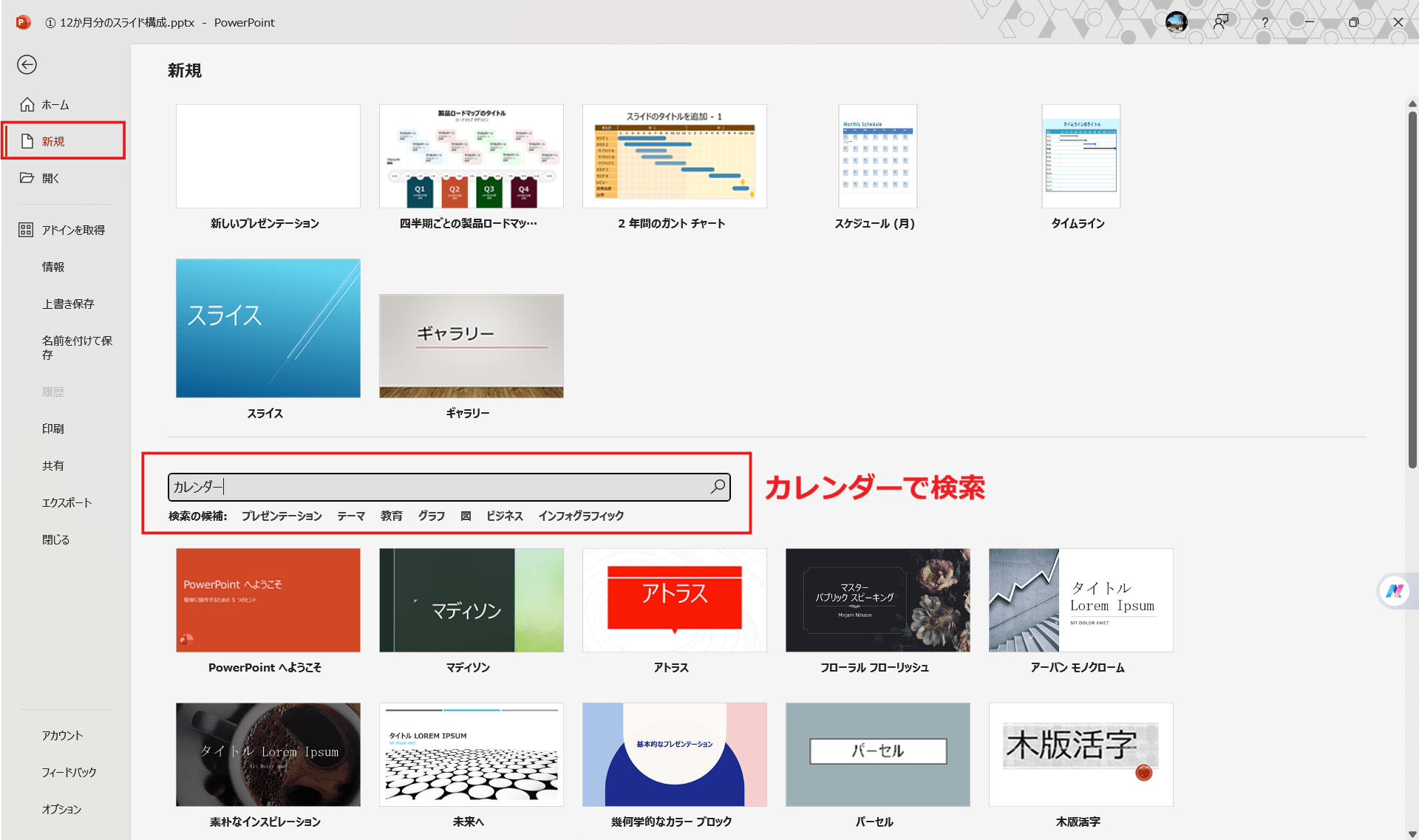Select the インフォグラフィック suggested search
This screenshot has width=1419, height=840.
coord(581,516)
